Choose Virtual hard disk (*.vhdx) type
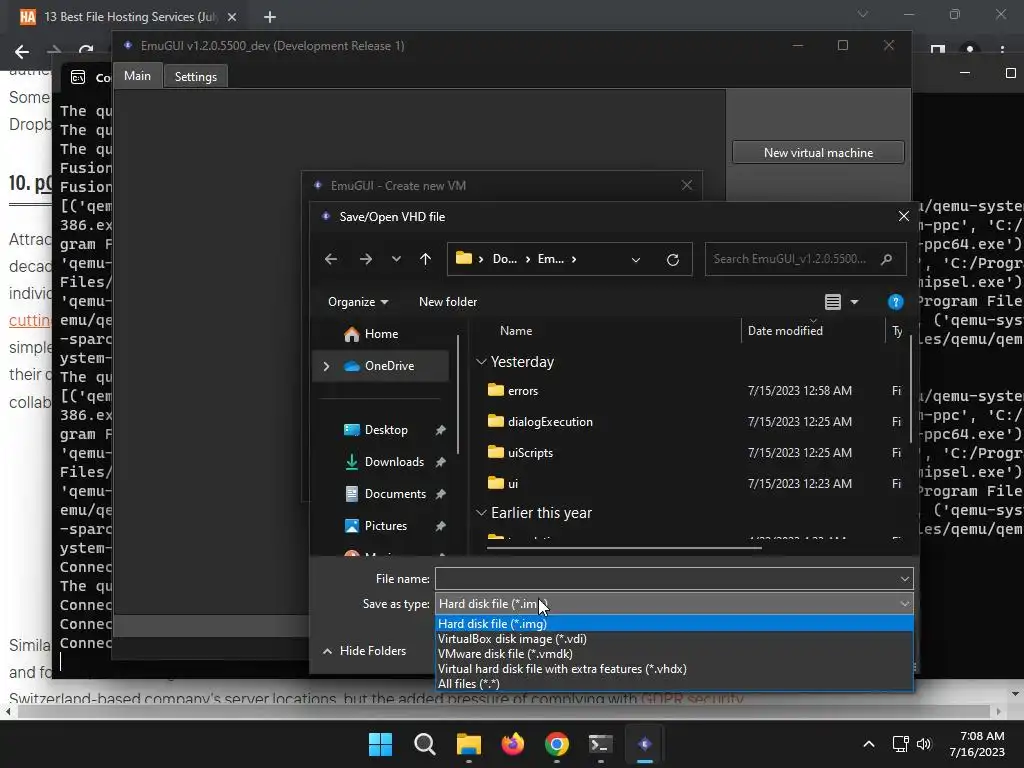Image resolution: width=1024 pixels, height=768 pixels. pyautogui.click(x=674, y=669)
